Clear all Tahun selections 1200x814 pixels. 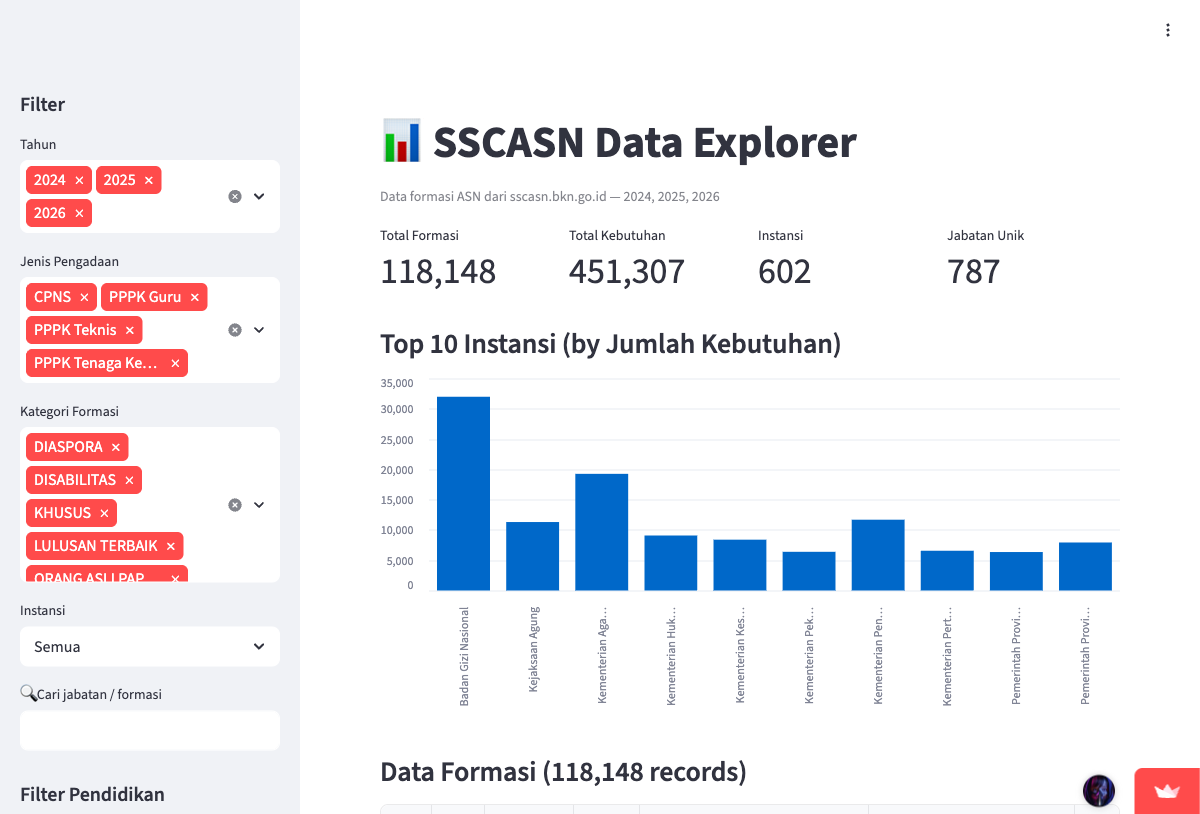[x=235, y=196]
